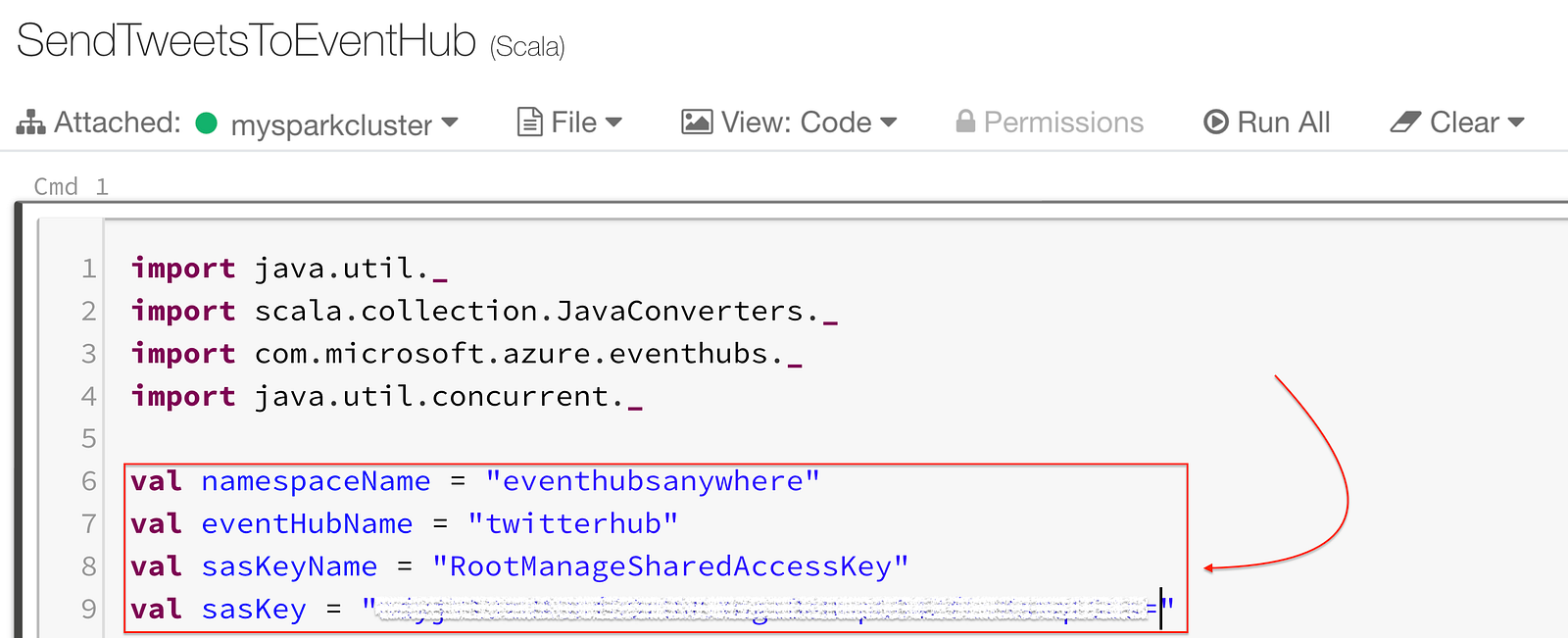Viewport: 1568px width, 638px height.
Task: Select the Cmd 1 cell label
Action: (71, 186)
